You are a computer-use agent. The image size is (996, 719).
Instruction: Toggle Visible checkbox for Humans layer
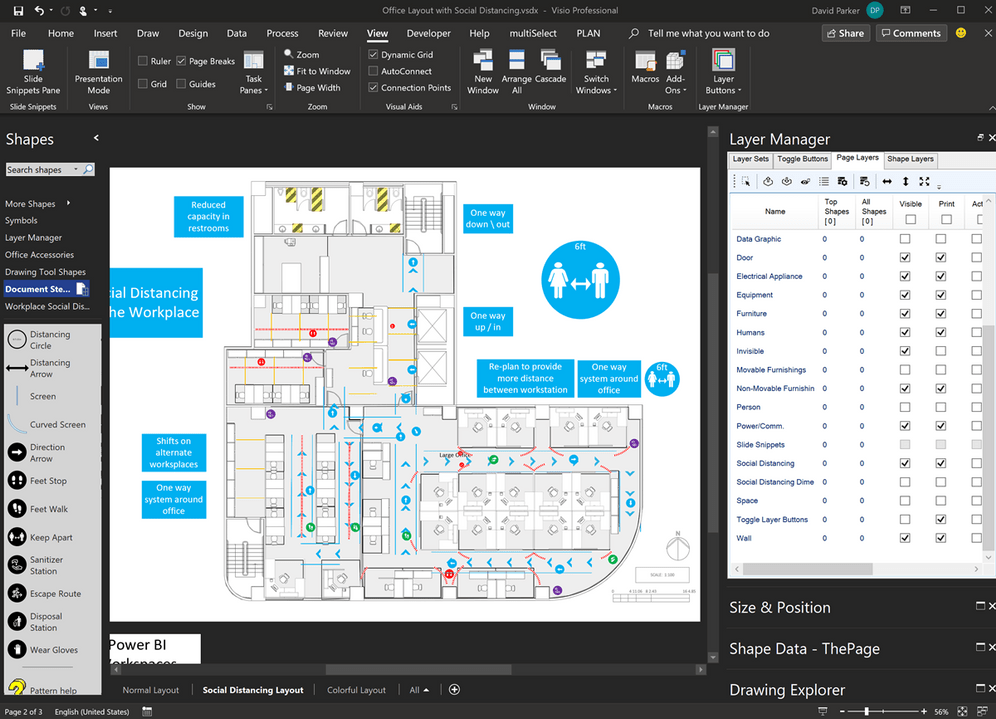point(905,332)
